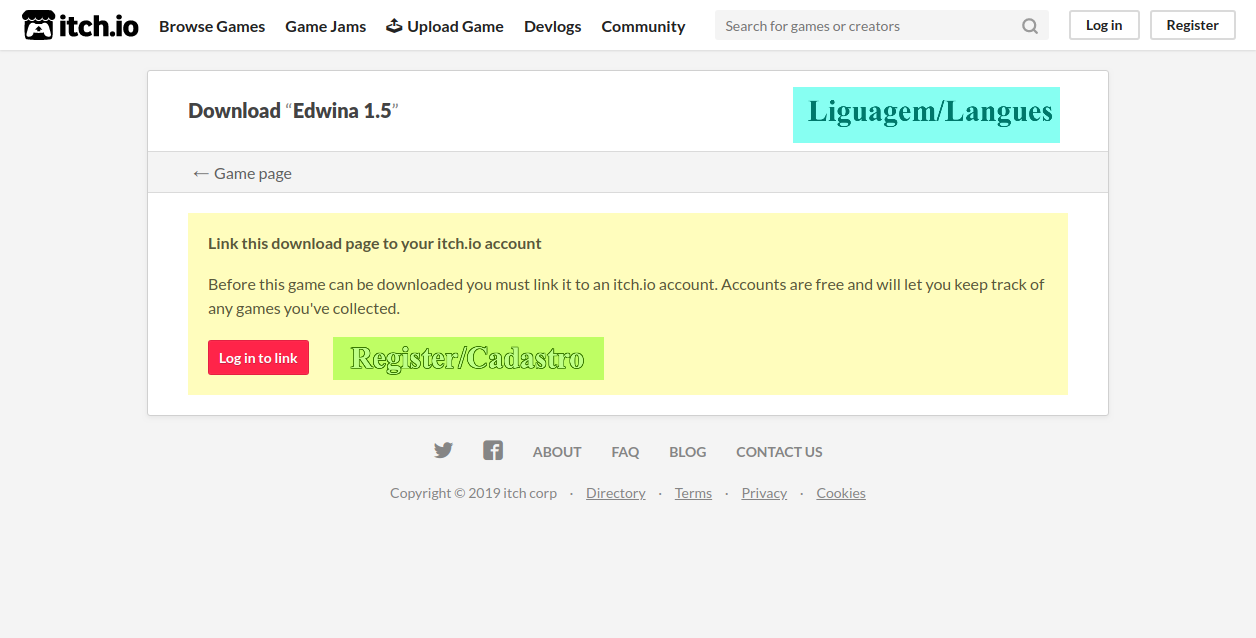This screenshot has height=638, width=1256.
Task: Click the red Log in to link button
Action: click(x=258, y=358)
